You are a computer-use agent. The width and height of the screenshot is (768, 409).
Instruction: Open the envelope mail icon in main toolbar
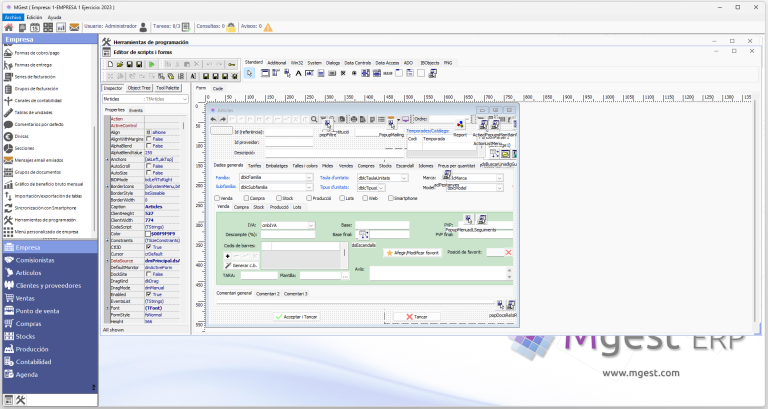click(74, 27)
